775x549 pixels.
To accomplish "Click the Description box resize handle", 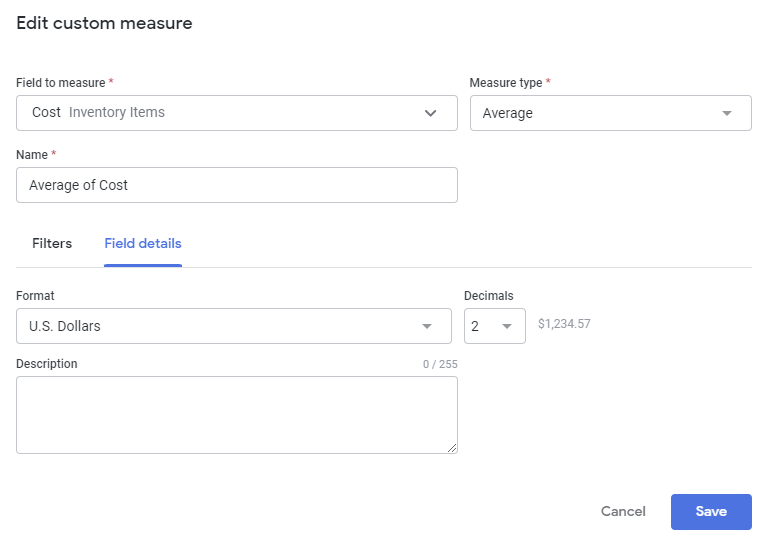I will [452, 448].
